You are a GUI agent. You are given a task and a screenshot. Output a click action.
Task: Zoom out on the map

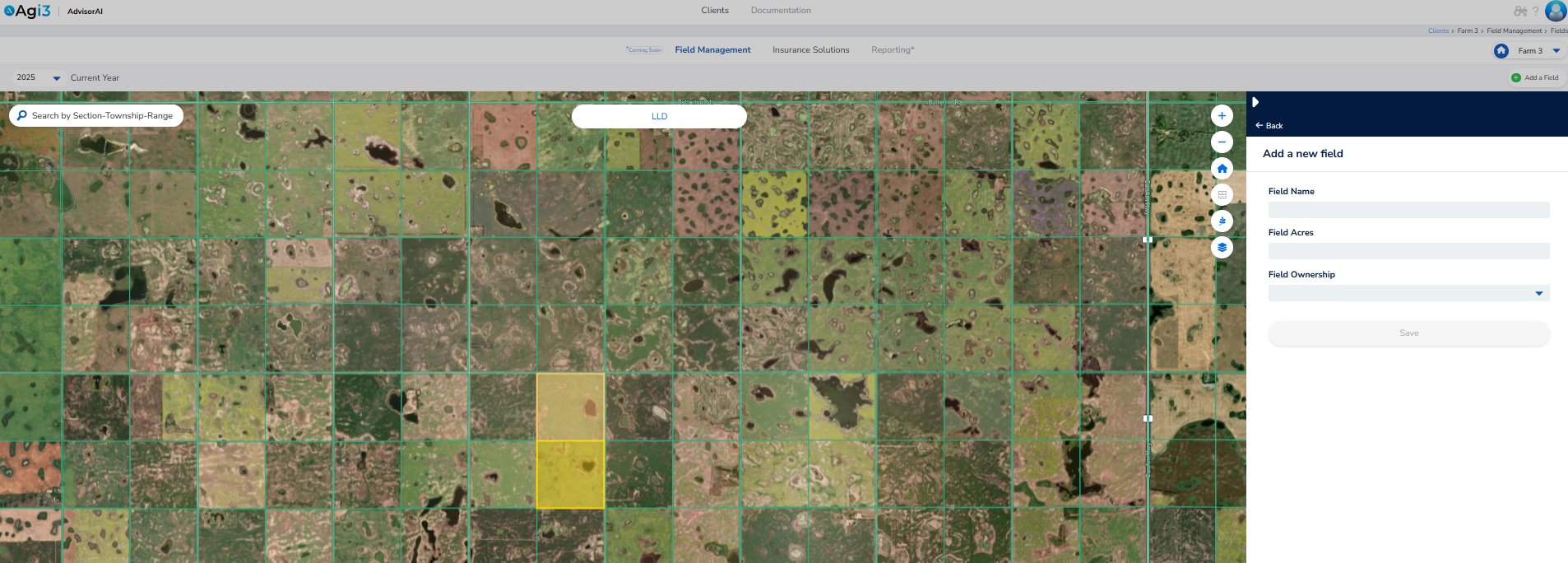[x=1222, y=142]
